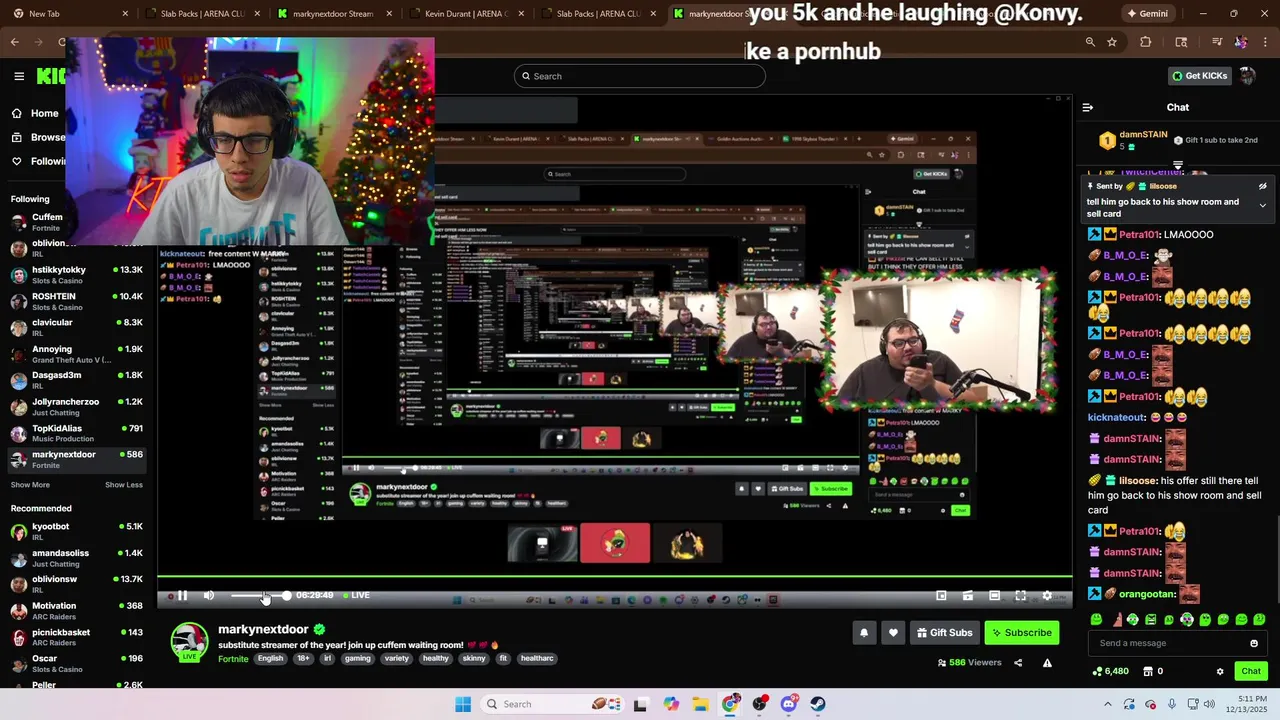
Task: Open clavicular channel in sidebar
Action: point(75,327)
